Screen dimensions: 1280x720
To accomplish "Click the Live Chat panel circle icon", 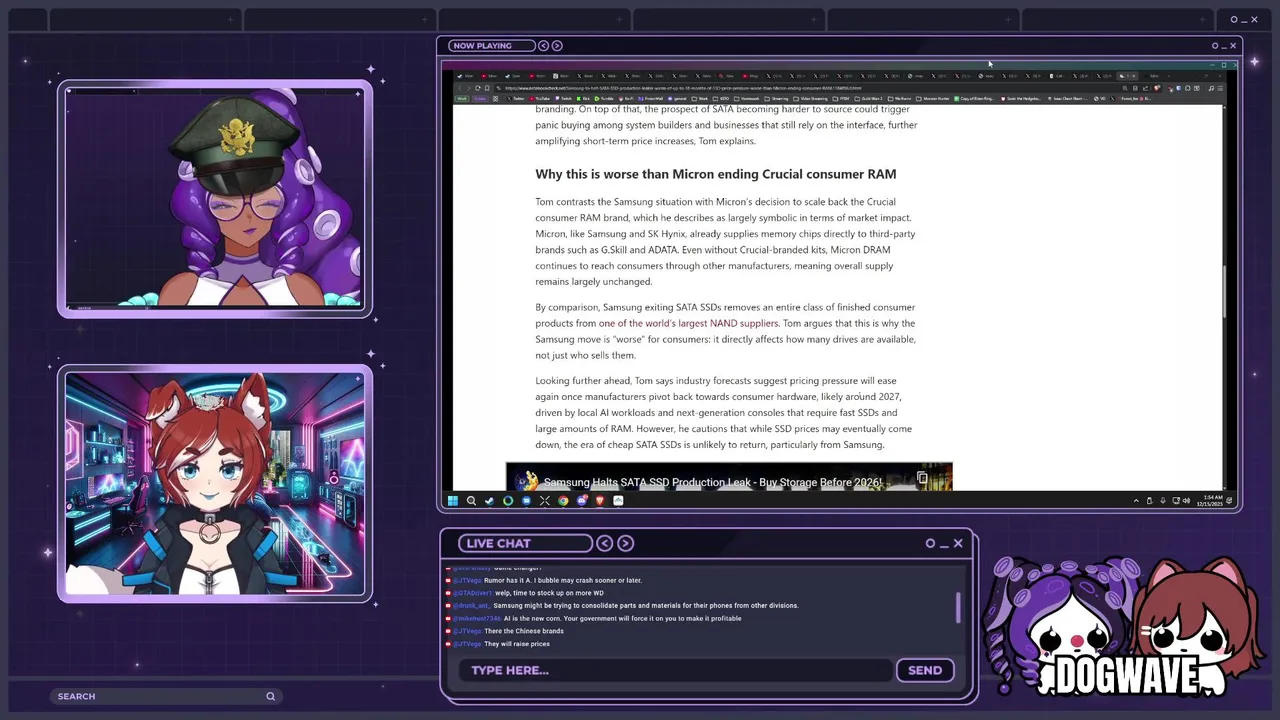I will coord(930,543).
